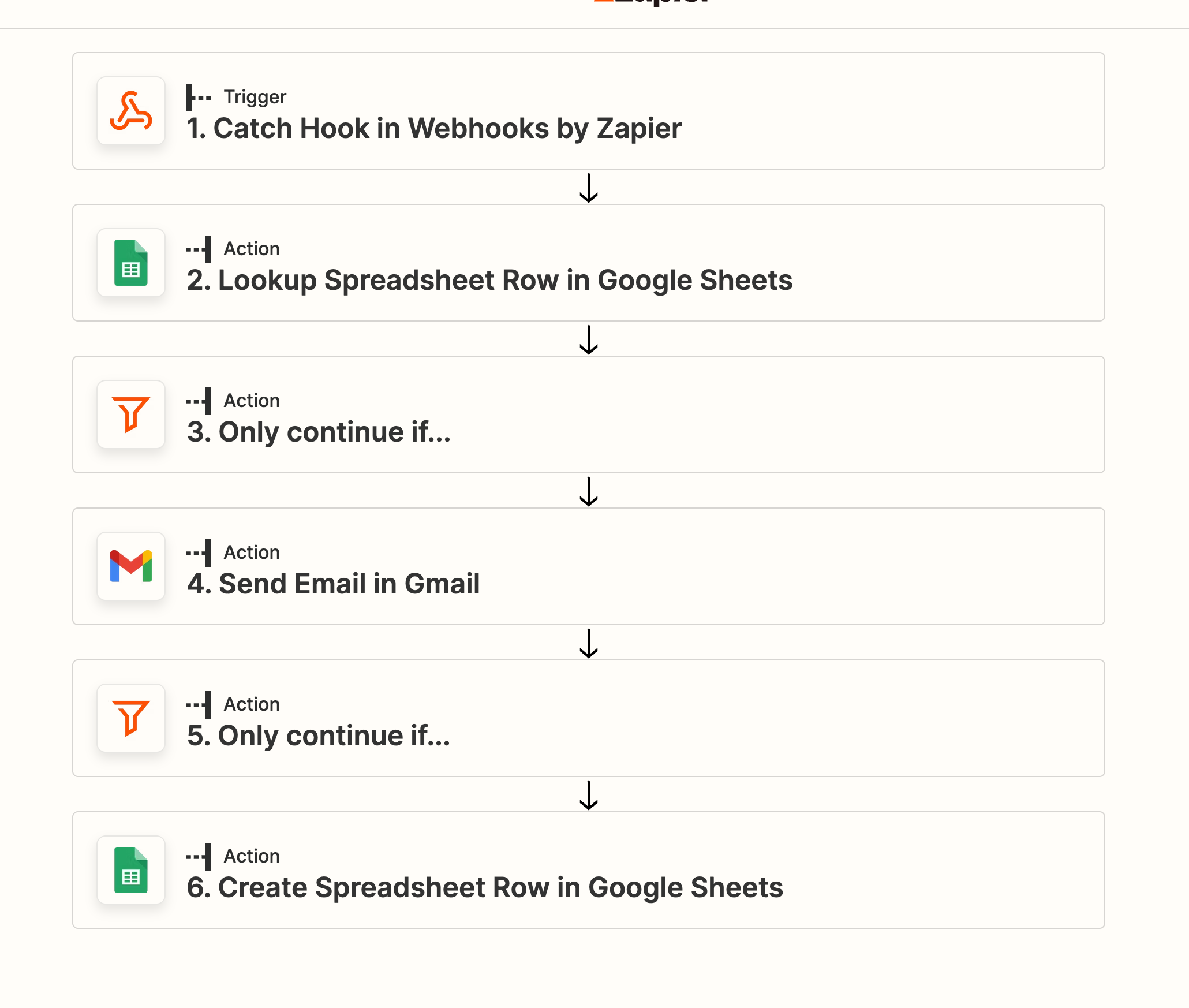Image resolution: width=1189 pixels, height=1008 pixels.
Task: Click the Google Sheets icon in step 6
Action: (131, 870)
